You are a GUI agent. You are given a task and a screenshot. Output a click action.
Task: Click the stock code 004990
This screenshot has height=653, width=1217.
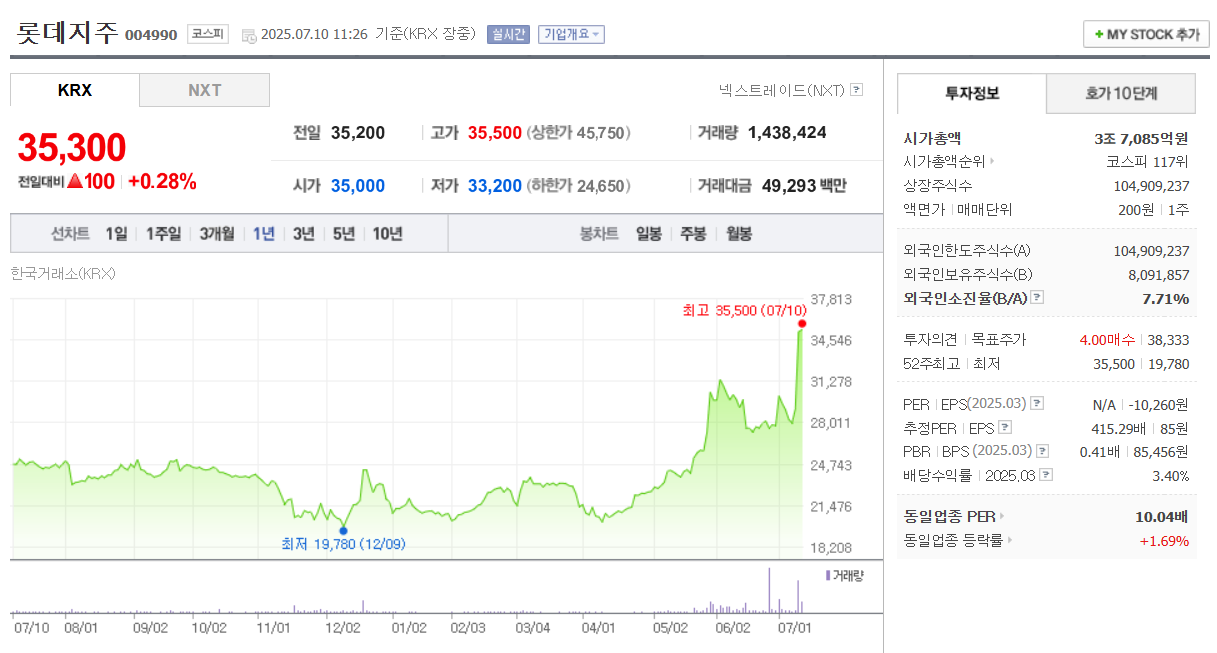(x=151, y=35)
